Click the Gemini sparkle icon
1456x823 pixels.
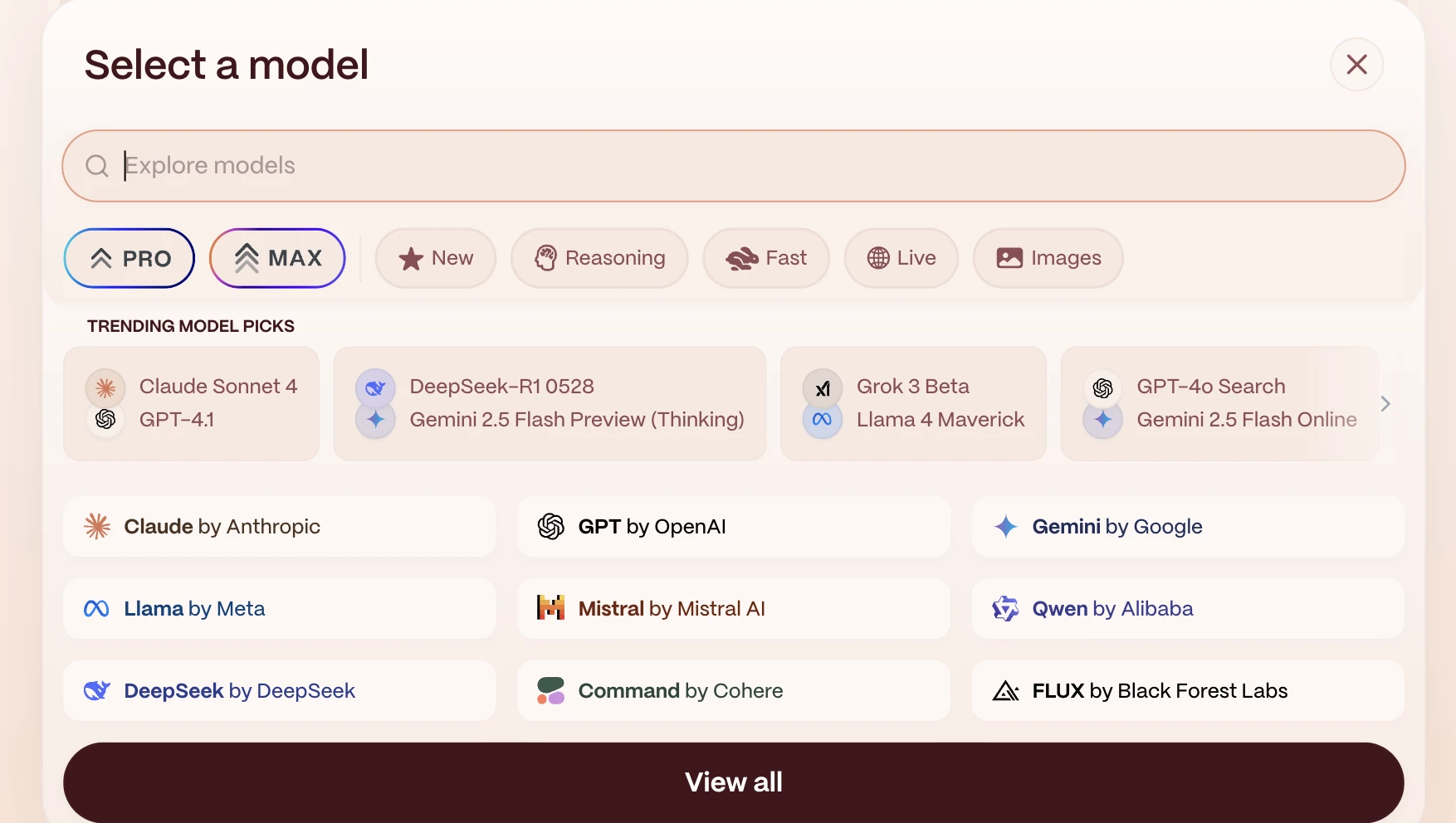pyautogui.click(x=1005, y=526)
